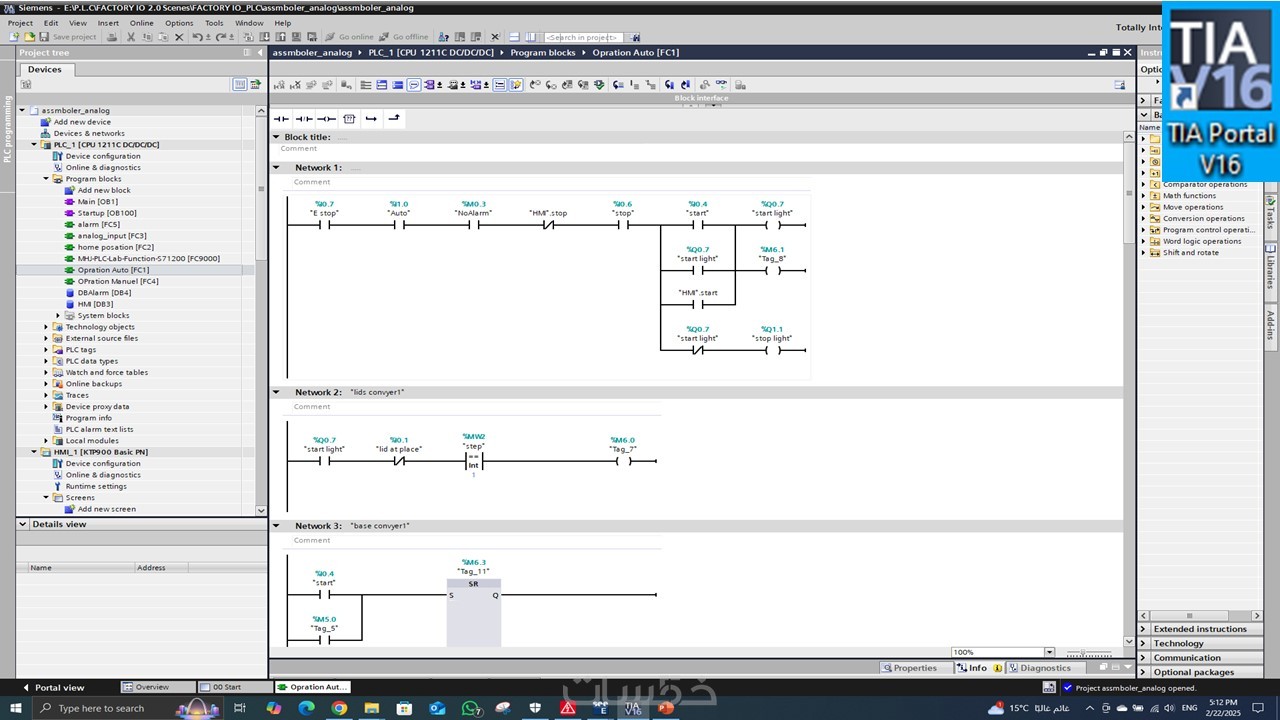Screen dimensions: 1280x720
Task: Expand the Extended instructions pane
Action: point(1144,629)
